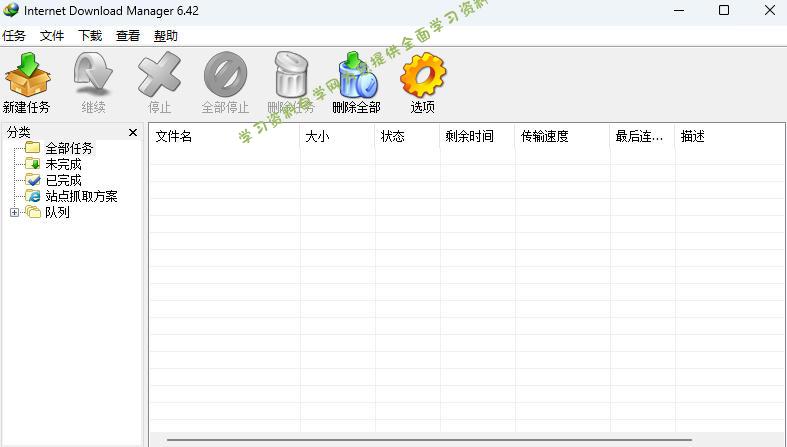The image size is (787, 447).
Task: Click the 删除全部 (delete all) icon
Action: point(357,74)
